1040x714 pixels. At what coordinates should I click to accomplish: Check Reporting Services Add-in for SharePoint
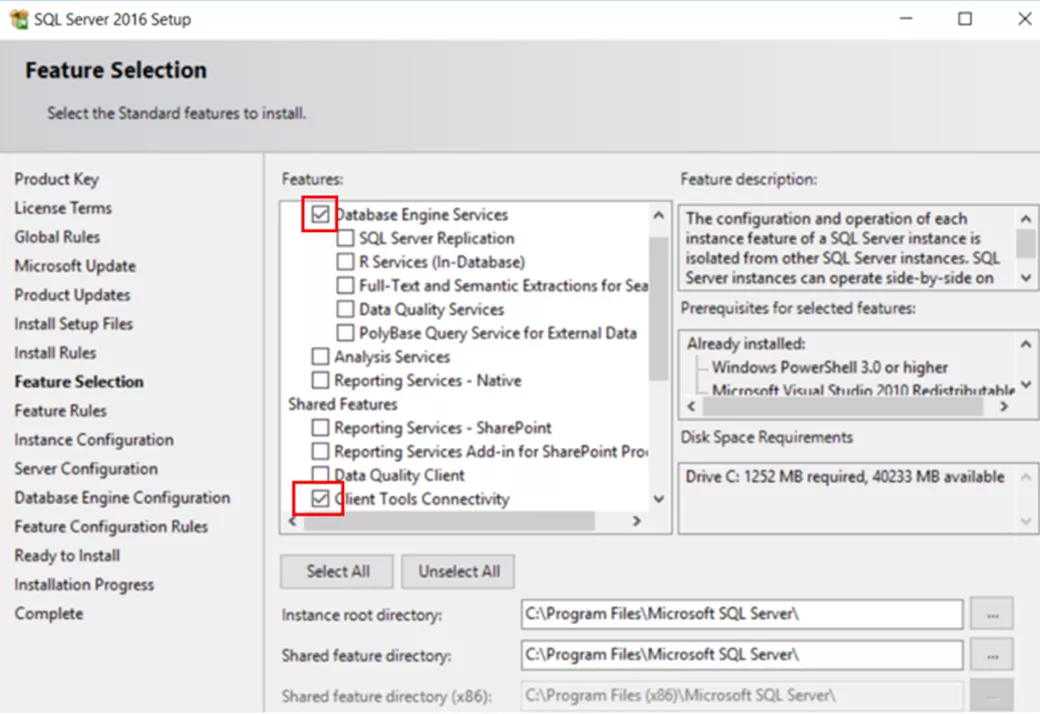(320, 451)
